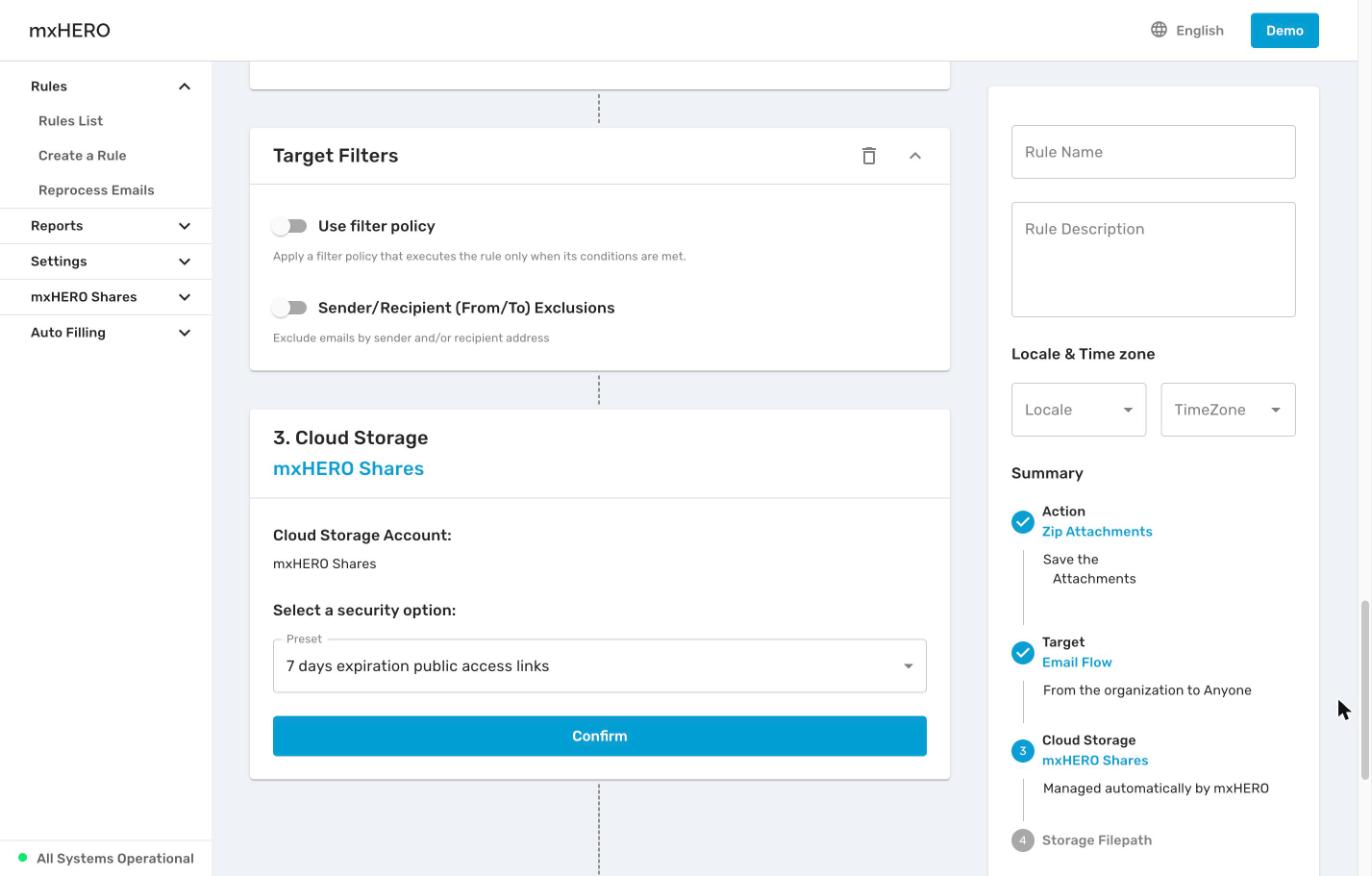Click the Demo account button
This screenshot has width=1372, height=876.
(x=1284, y=30)
